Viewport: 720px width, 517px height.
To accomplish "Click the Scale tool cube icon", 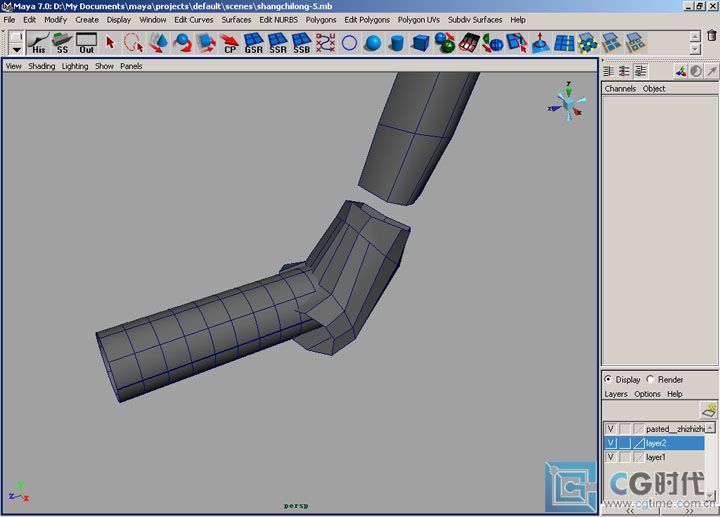I will 206,43.
